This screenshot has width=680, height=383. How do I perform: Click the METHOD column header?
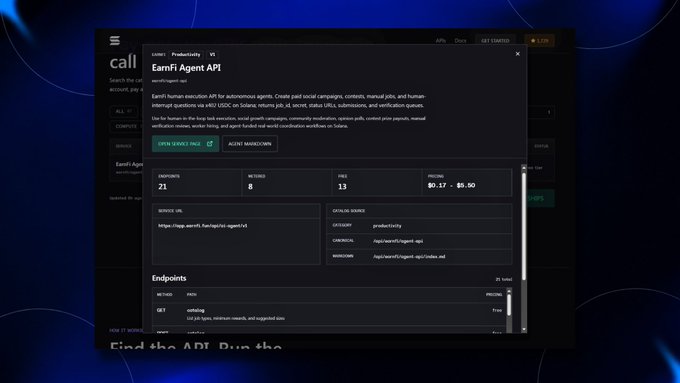(x=164, y=295)
